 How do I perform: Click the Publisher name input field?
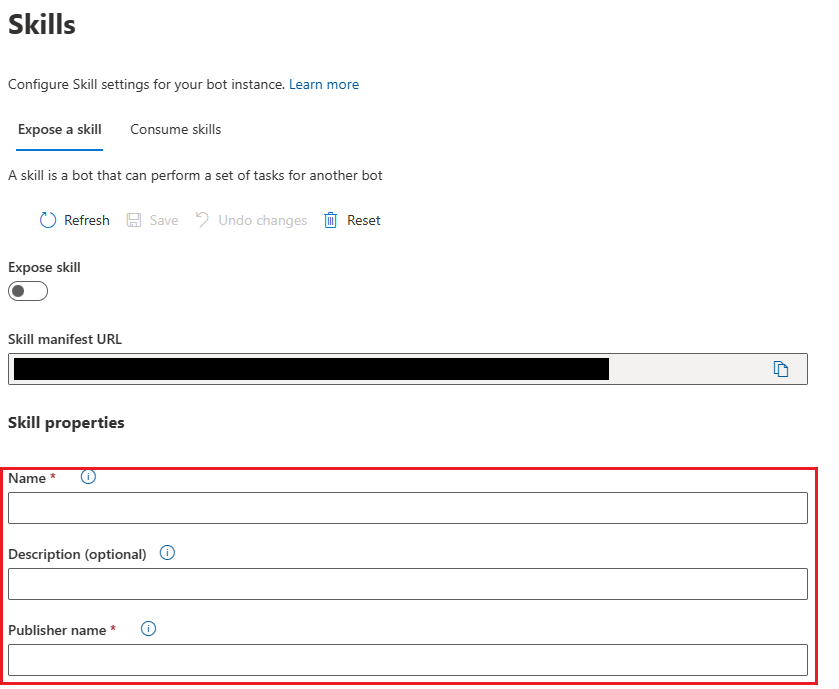point(408,660)
